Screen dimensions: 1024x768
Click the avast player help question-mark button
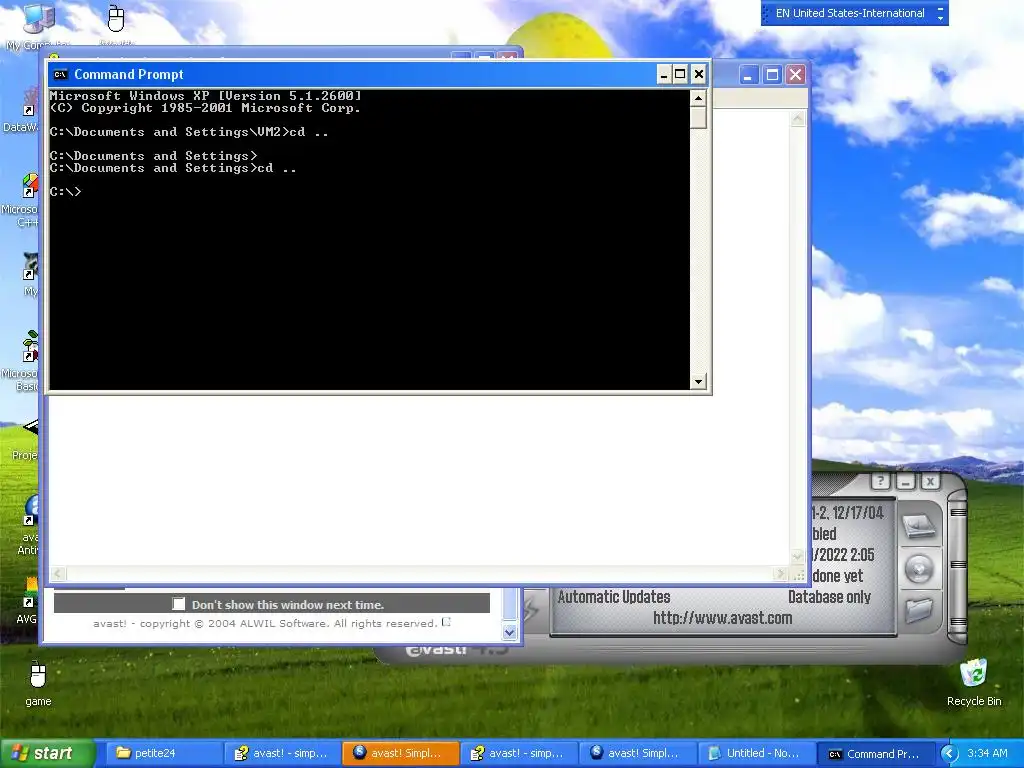pos(880,482)
